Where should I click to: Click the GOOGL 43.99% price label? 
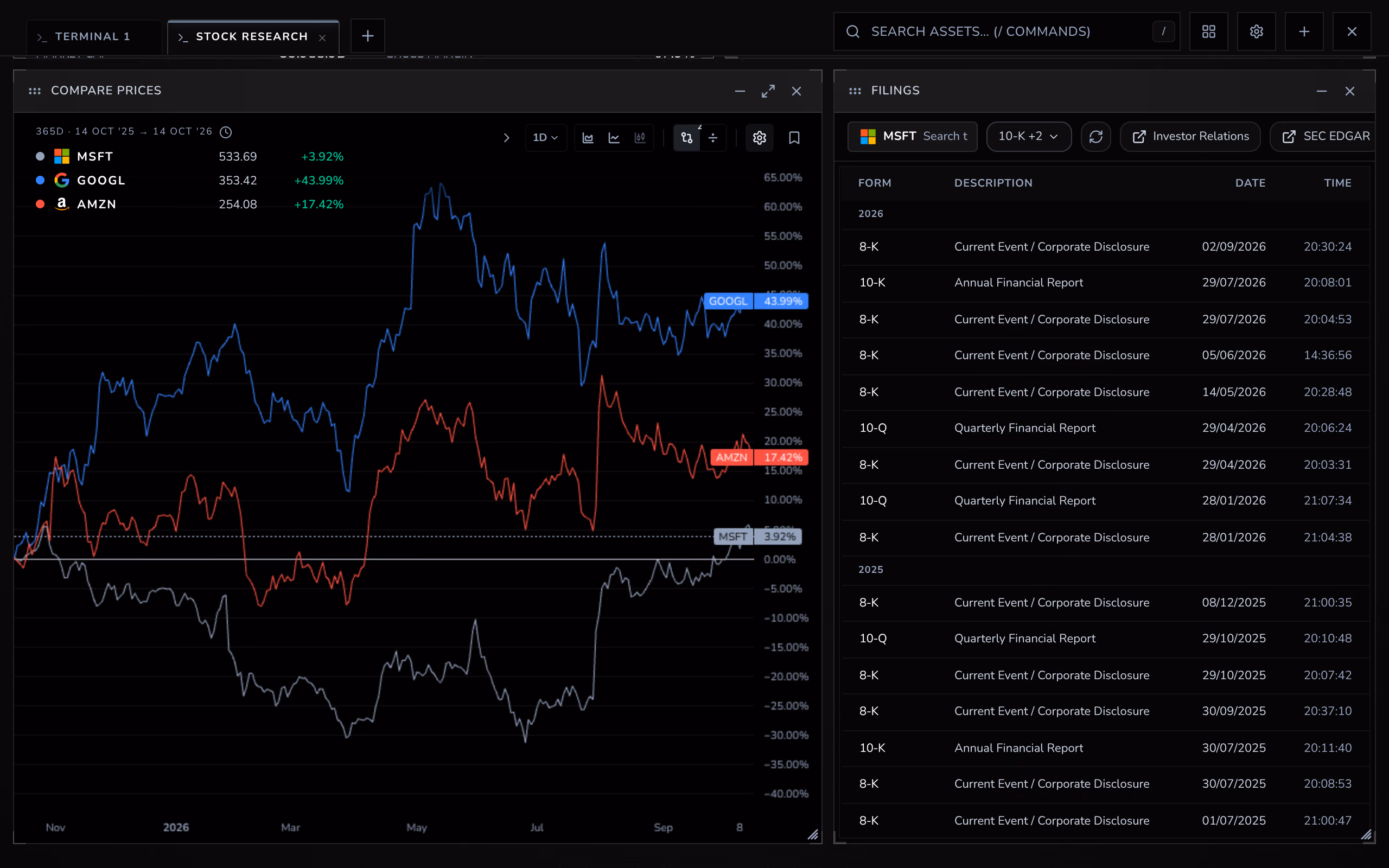[756, 301]
